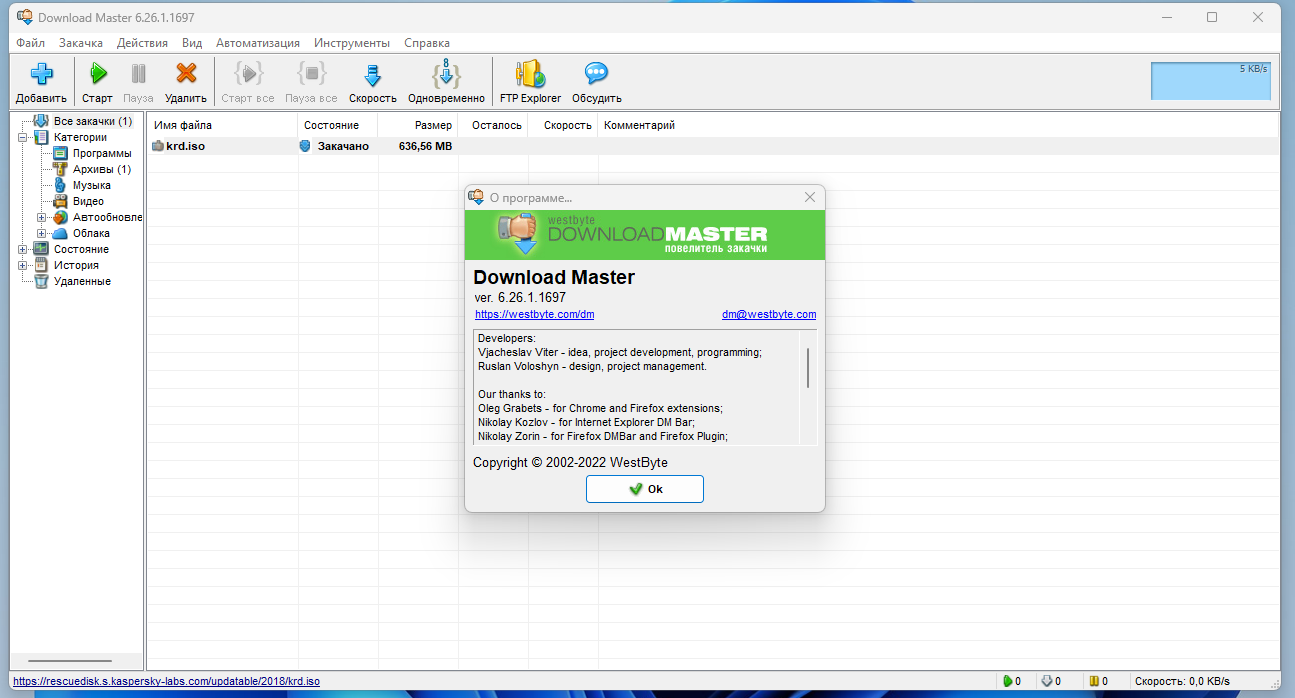The height and width of the screenshot is (698, 1295).
Task: Select the Удаленные trash folder
Action: tap(81, 281)
